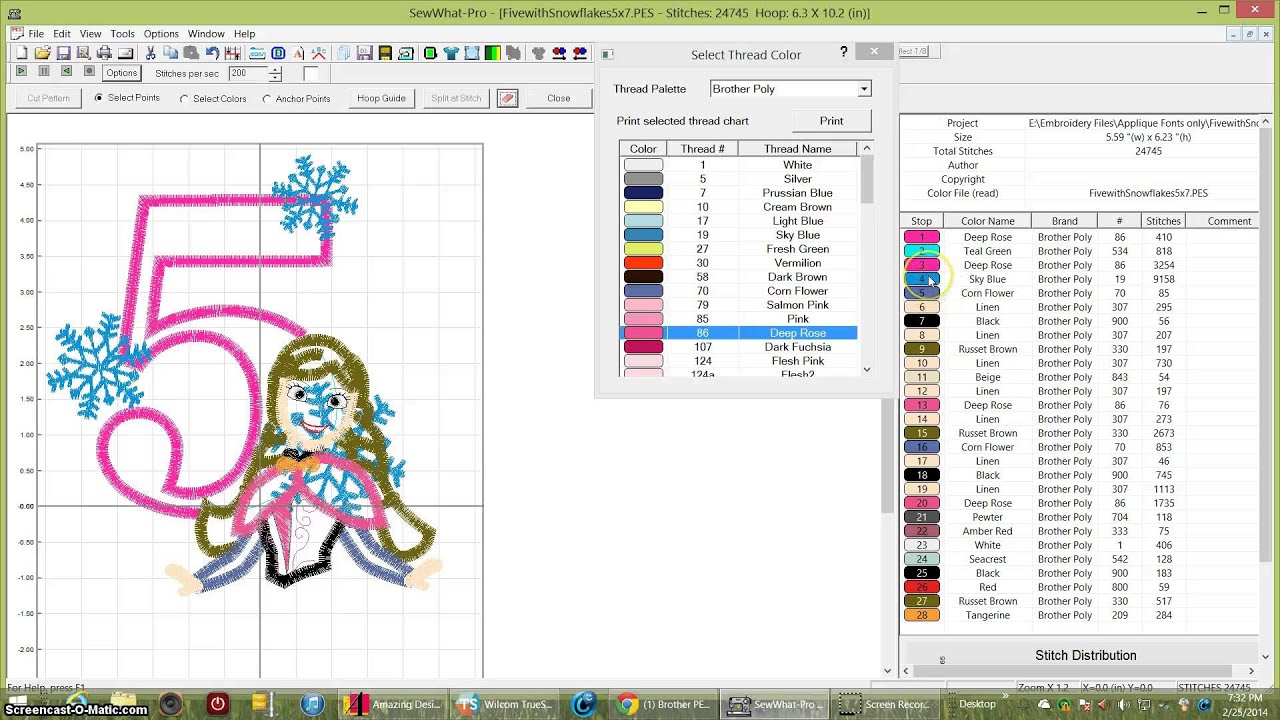Play the stitch simulation

tap(21, 71)
